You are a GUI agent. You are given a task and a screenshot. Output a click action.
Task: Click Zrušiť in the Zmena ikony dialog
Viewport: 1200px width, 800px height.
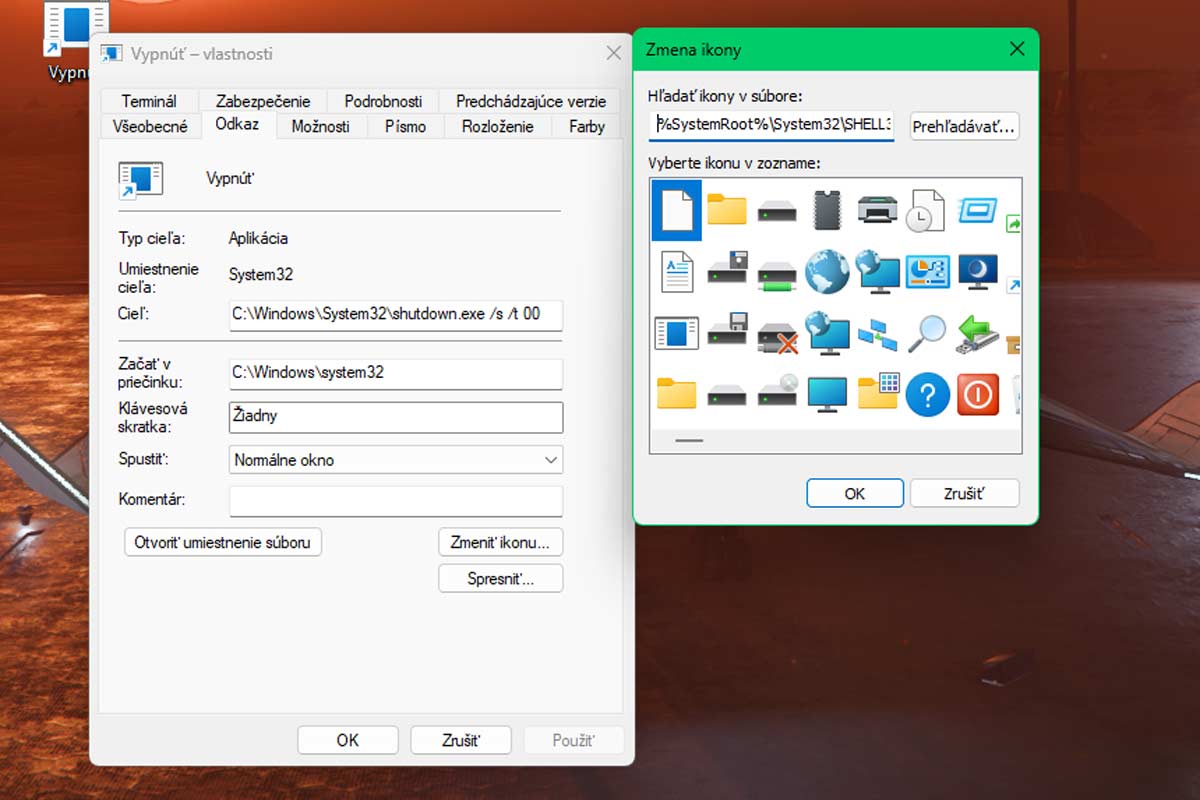[x=965, y=494]
